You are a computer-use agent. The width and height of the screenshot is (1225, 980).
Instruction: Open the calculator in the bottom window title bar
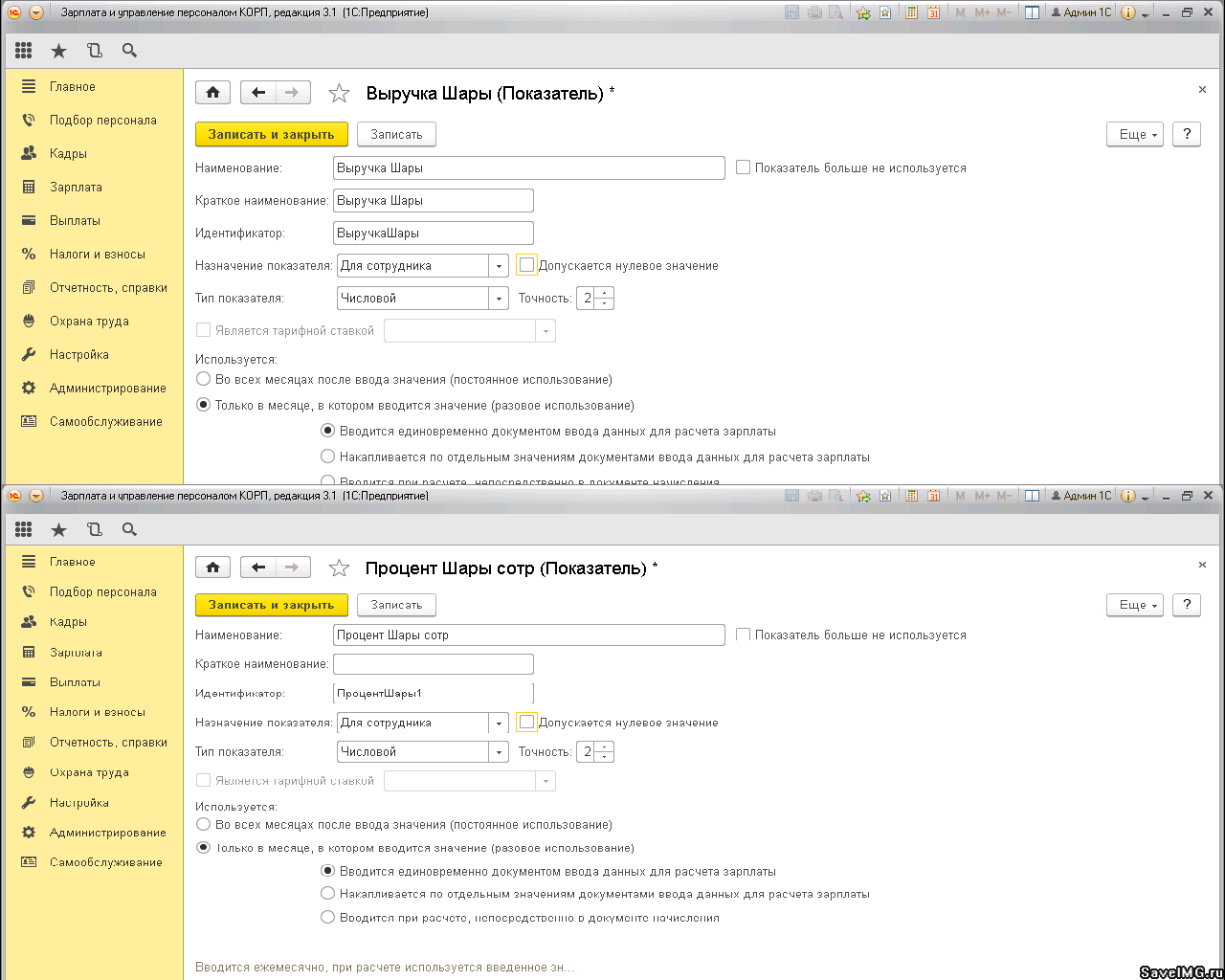tap(911, 496)
